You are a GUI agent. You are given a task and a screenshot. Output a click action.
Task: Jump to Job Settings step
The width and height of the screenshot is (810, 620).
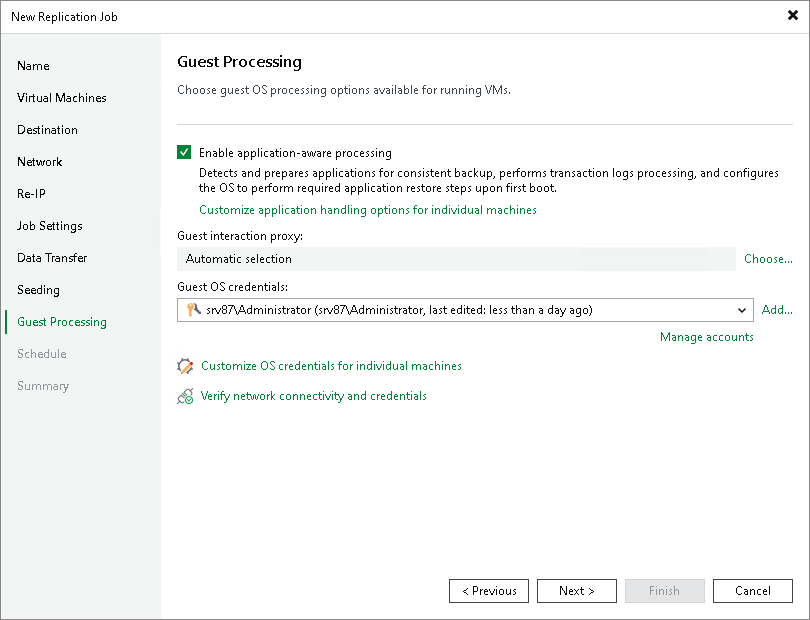coord(50,226)
